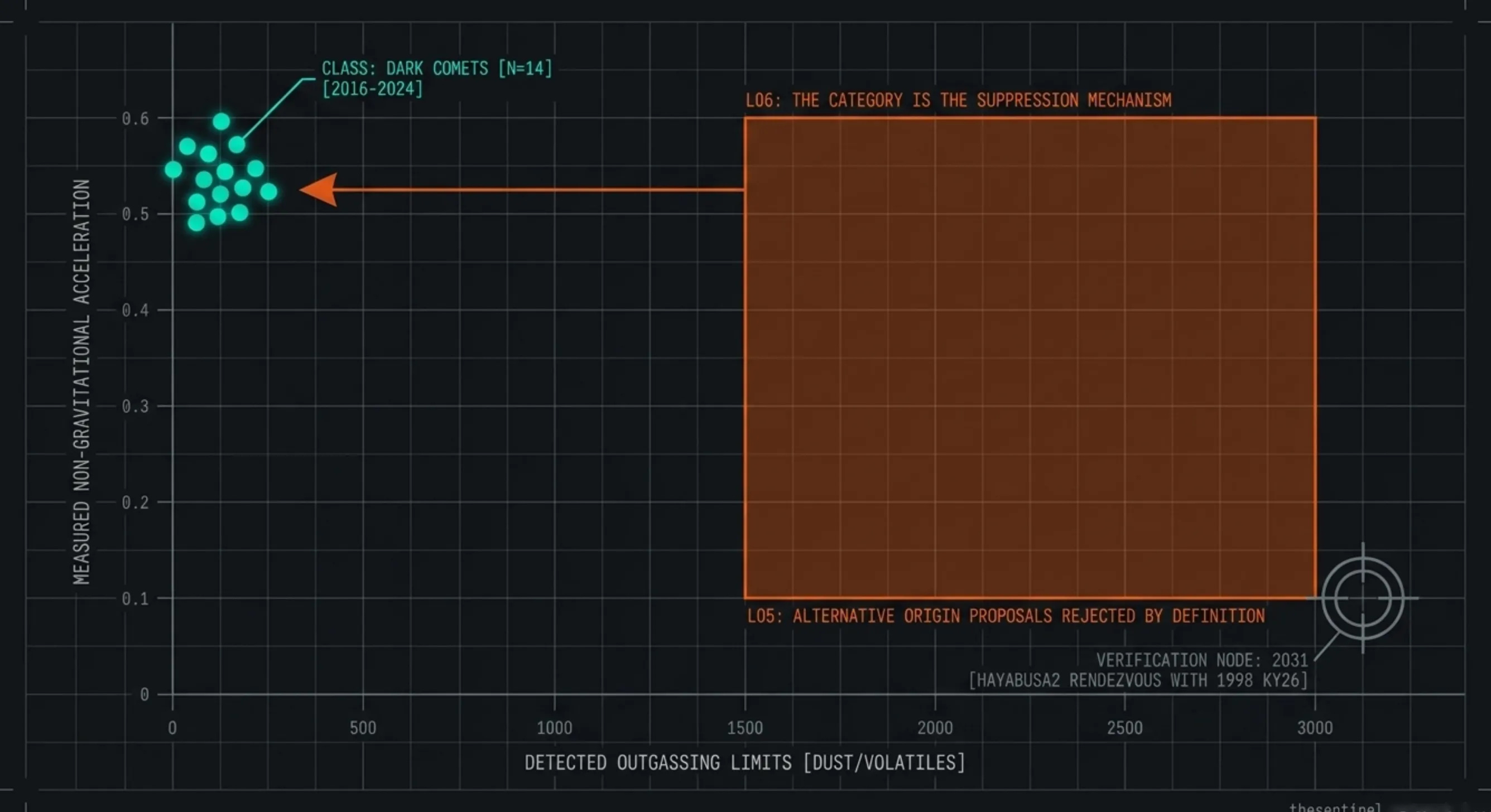The width and height of the screenshot is (1491, 812).
Task: Click the lowest-left teal data point
Action: [196, 223]
